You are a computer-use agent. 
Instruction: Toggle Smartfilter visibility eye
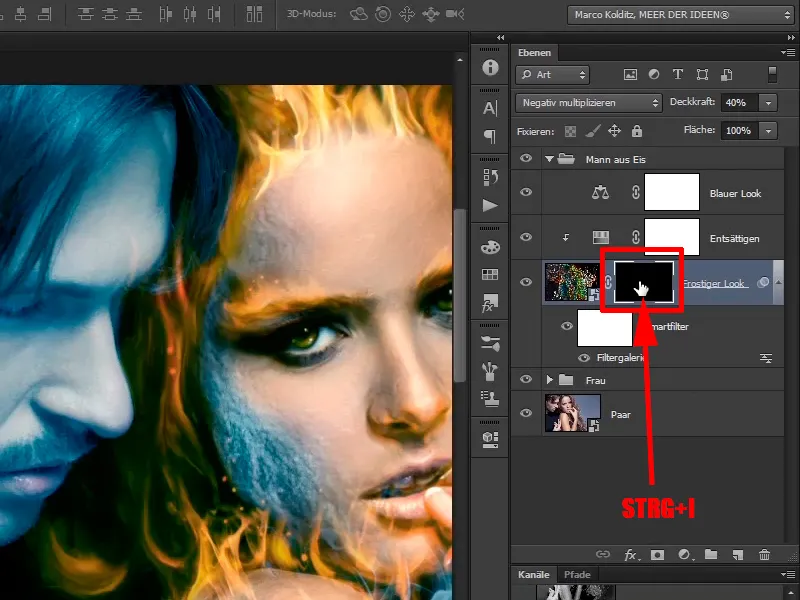pos(567,326)
